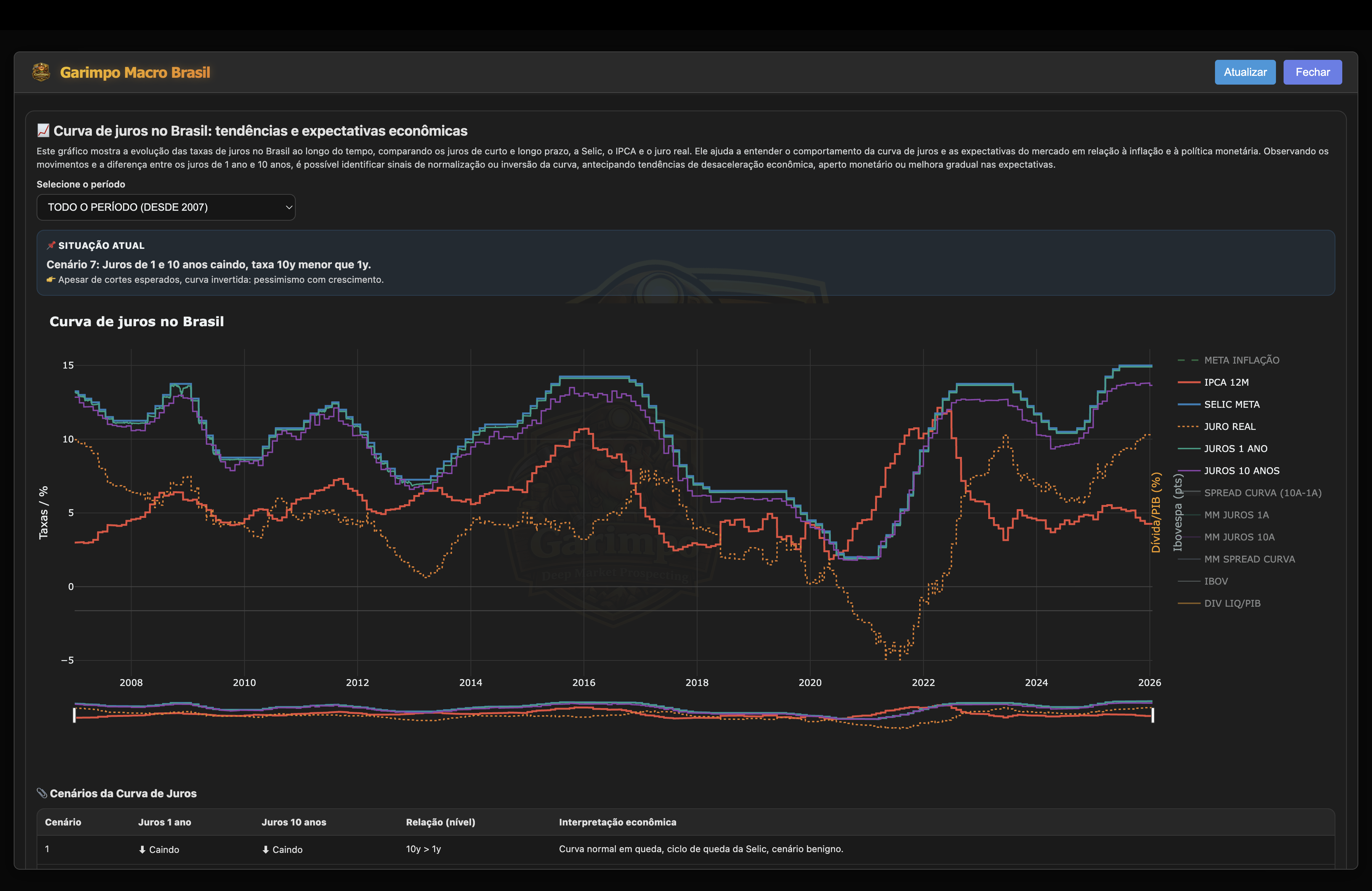Click the down arrow icon beside Caindo for Juros 10 anos

[266, 849]
